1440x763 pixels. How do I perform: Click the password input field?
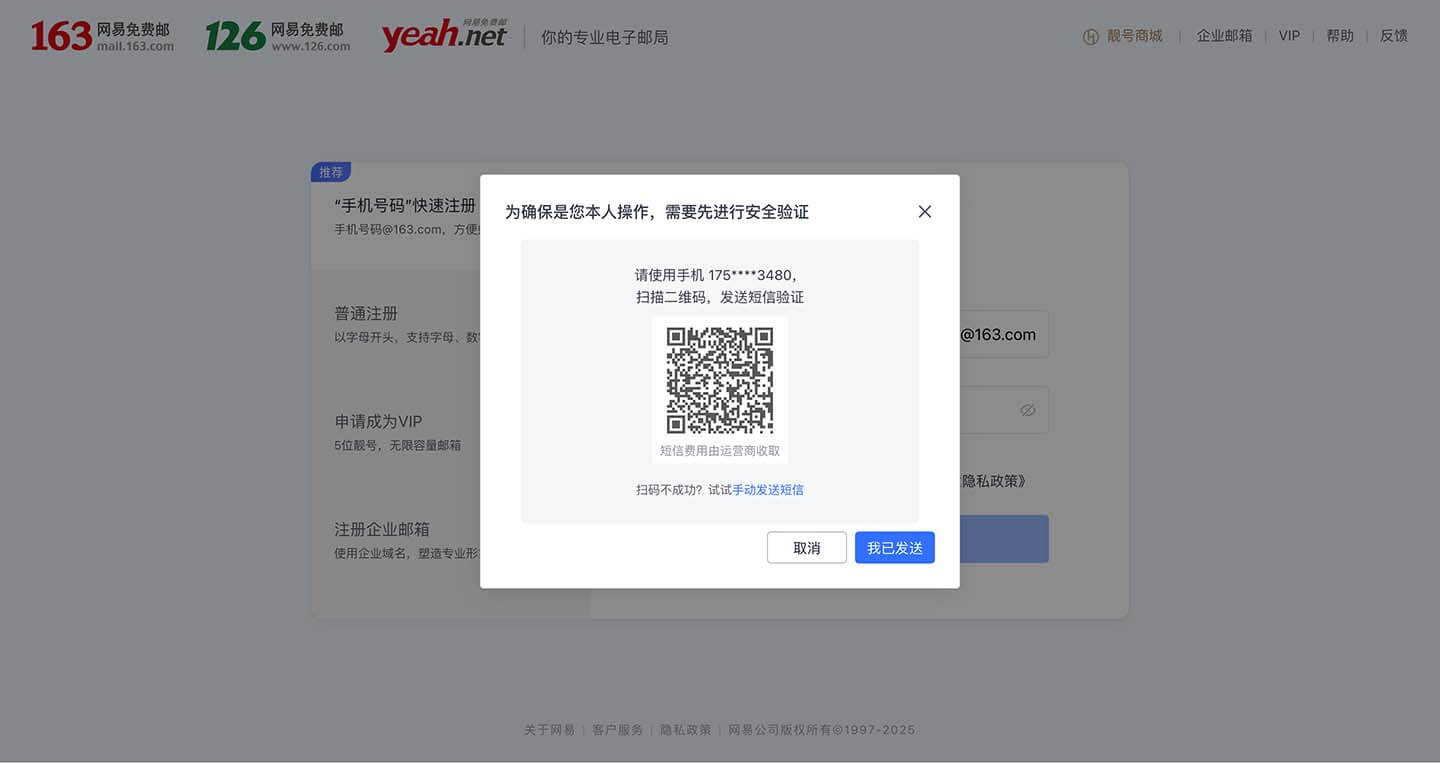point(1004,410)
